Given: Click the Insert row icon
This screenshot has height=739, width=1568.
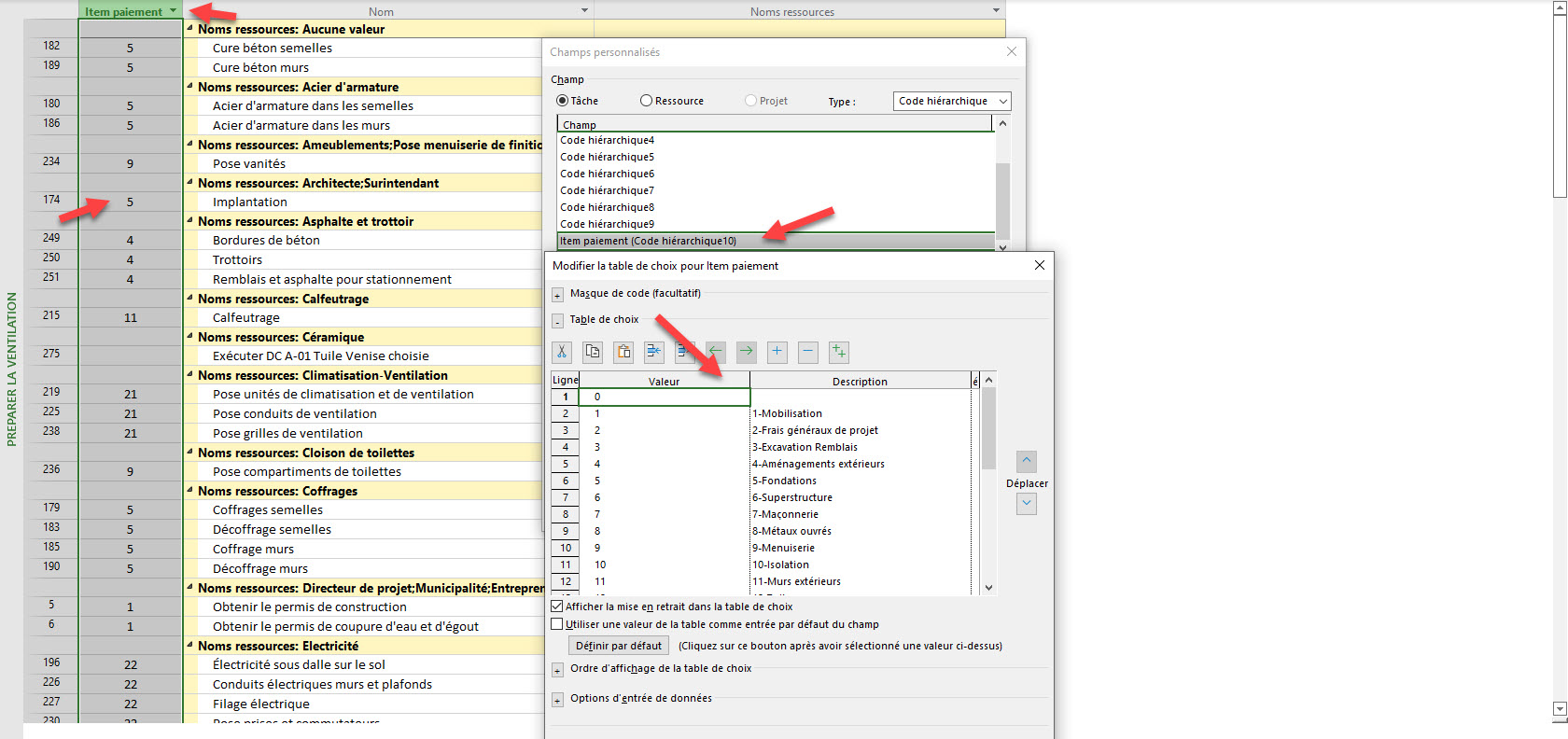Looking at the screenshot, I should tap(653, 352).
